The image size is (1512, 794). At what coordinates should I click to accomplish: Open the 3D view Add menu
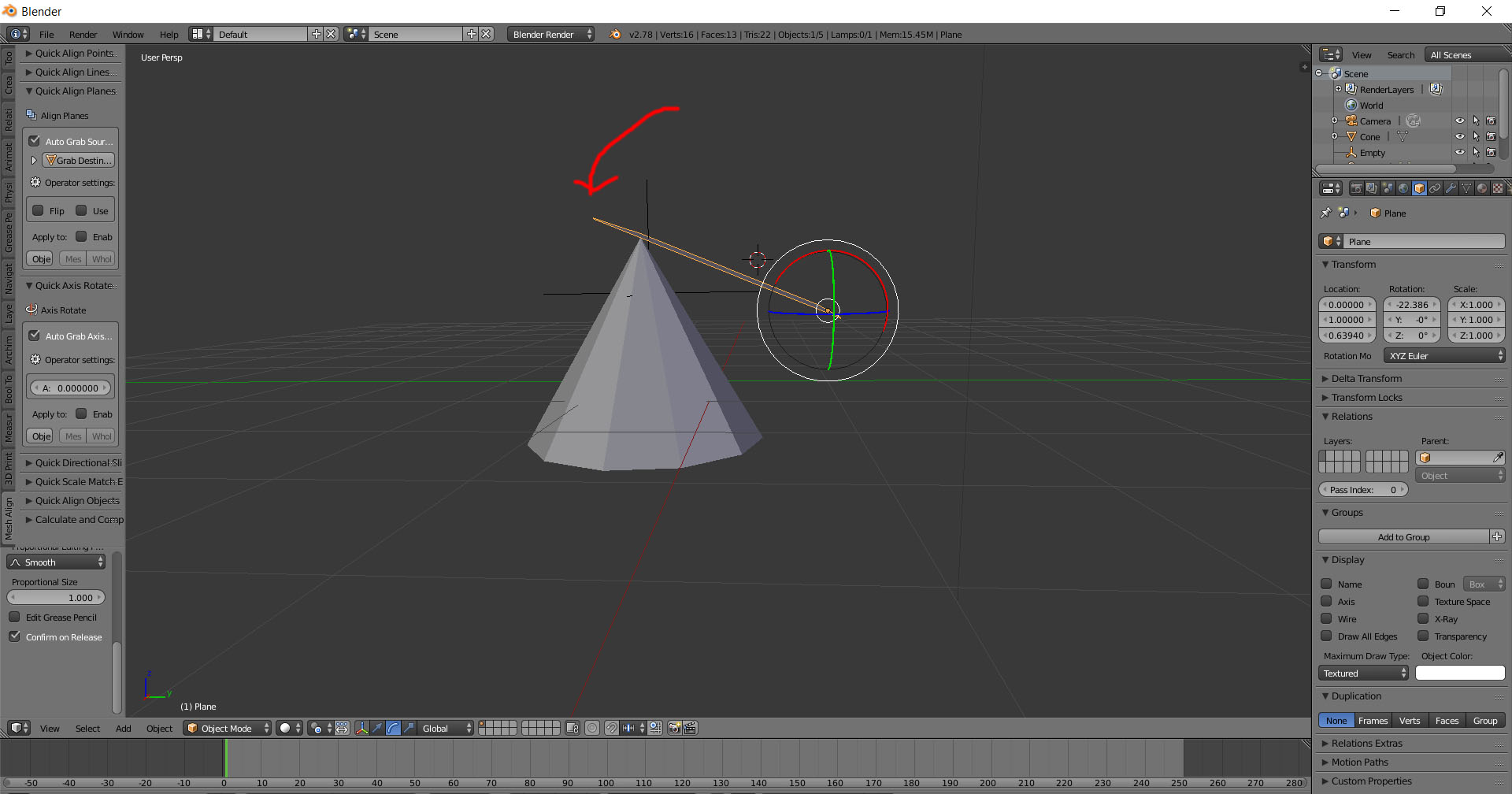[x=123, y=729]
